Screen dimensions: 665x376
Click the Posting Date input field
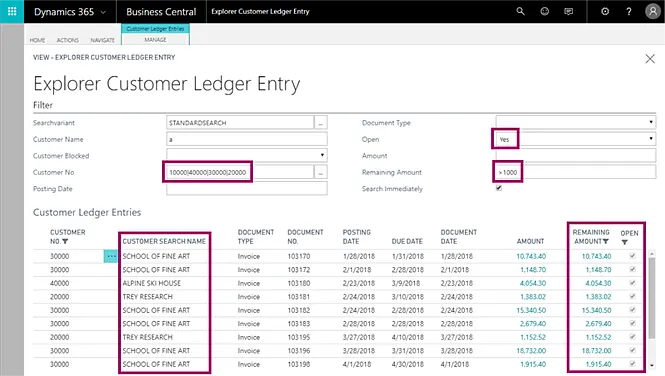pyautogui.click(x=247, y=189)
